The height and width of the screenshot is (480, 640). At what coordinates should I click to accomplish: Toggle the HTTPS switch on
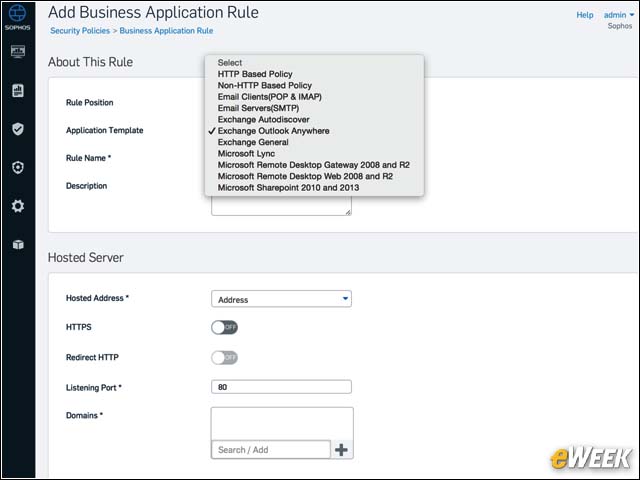point(224,327)
